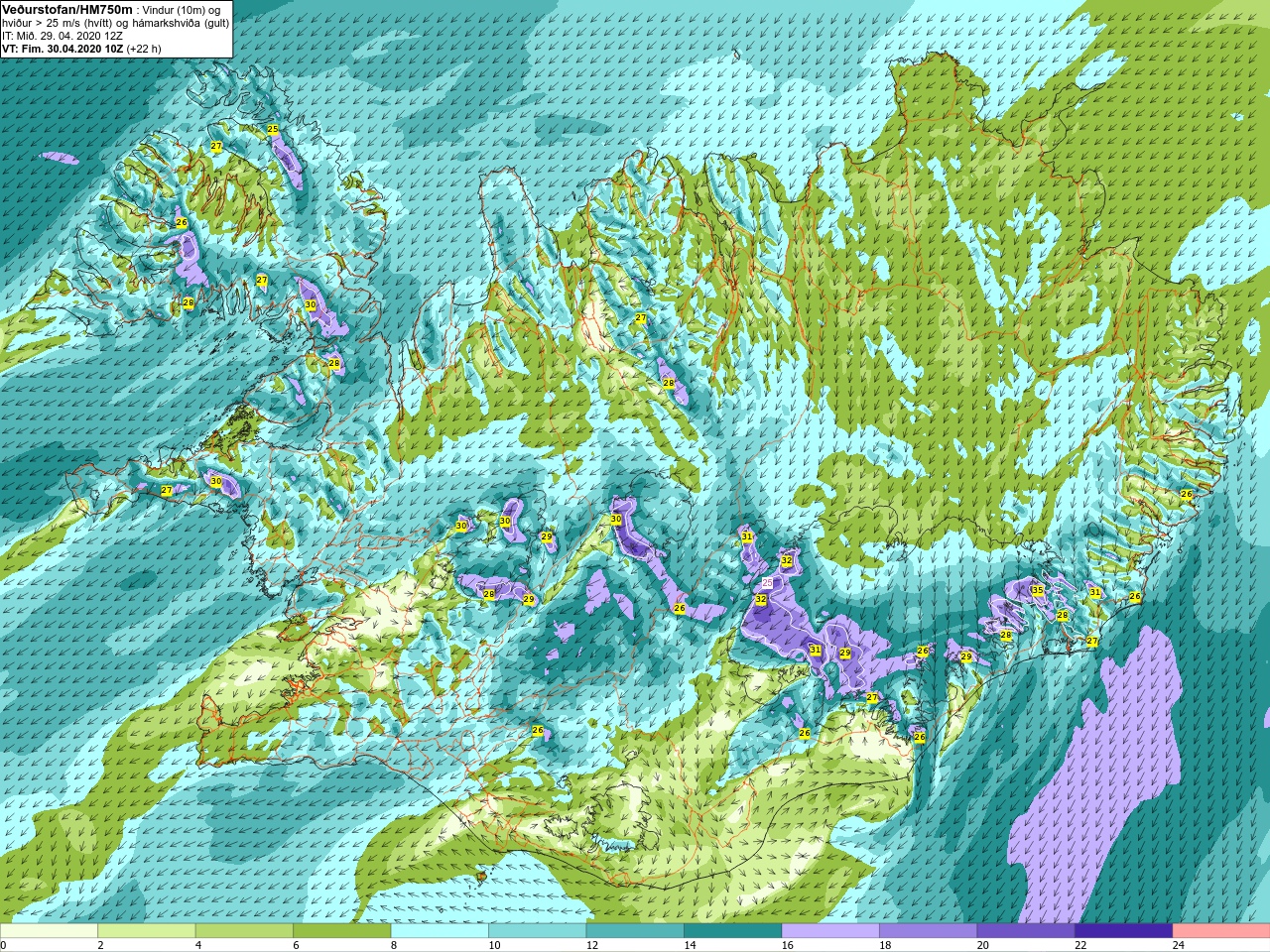The width and height of the screenshot is (1270, 952).
Task: Click the 16–18 m/s light lavender legend swatch
Action: tap(830, 931)
